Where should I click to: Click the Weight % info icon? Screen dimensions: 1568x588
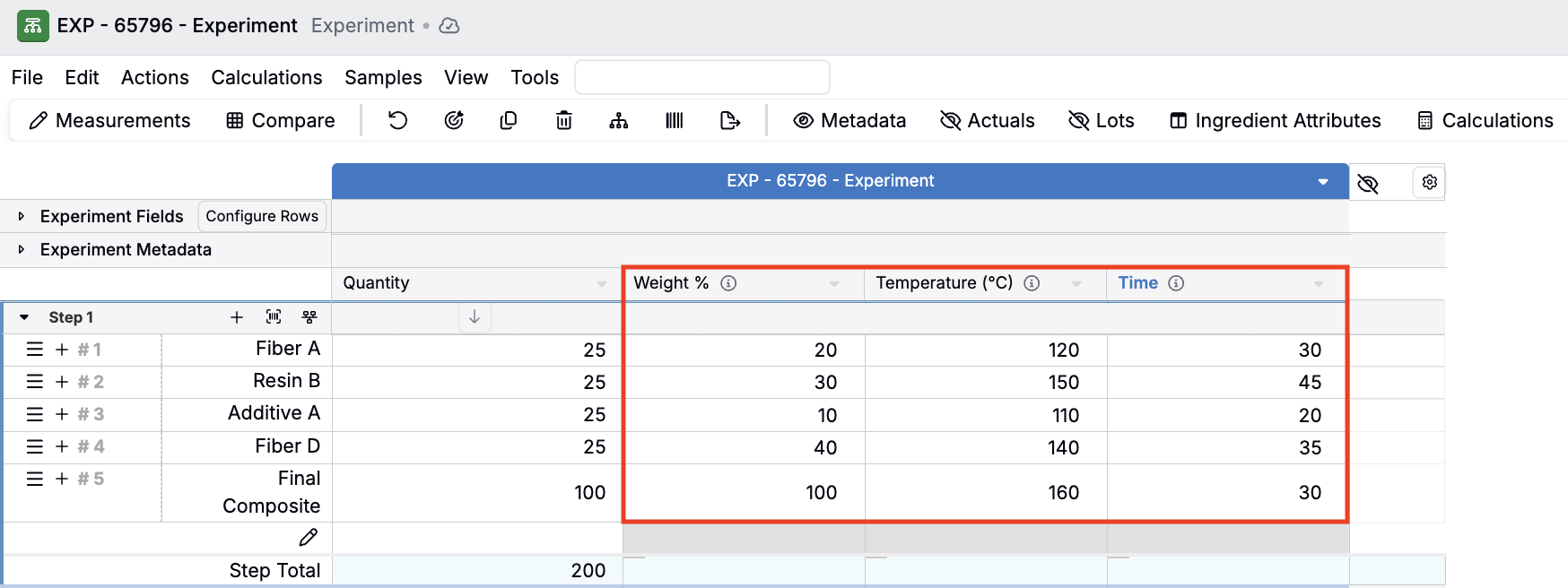click(x=728, y=283)
